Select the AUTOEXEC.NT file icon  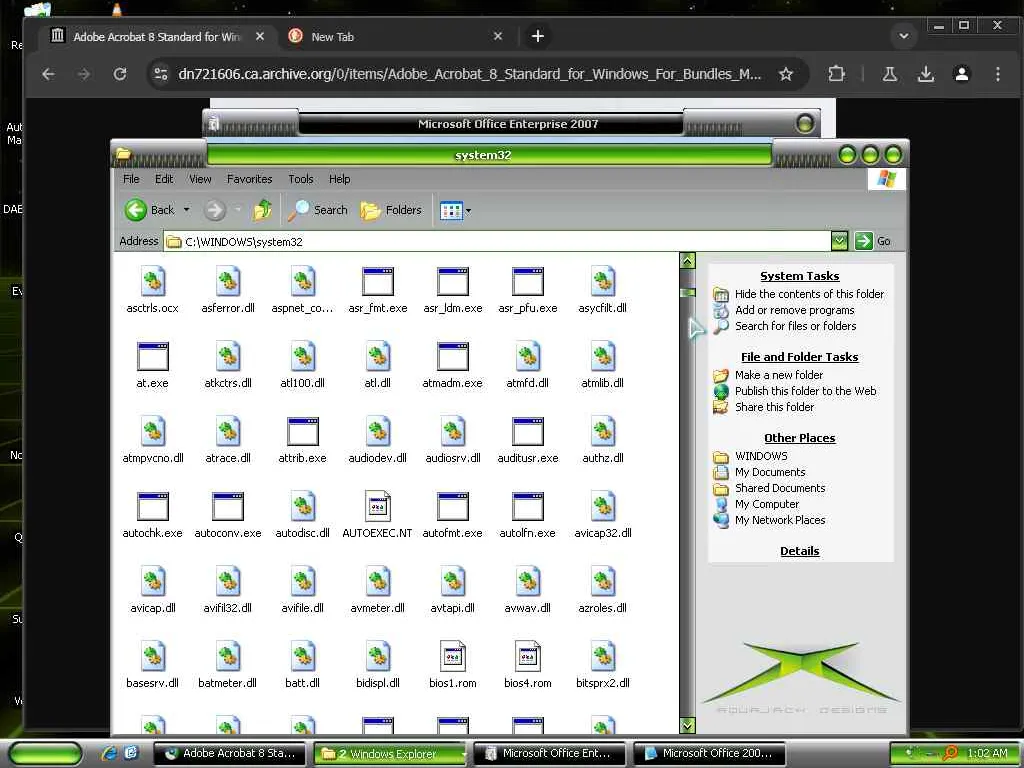377,506
